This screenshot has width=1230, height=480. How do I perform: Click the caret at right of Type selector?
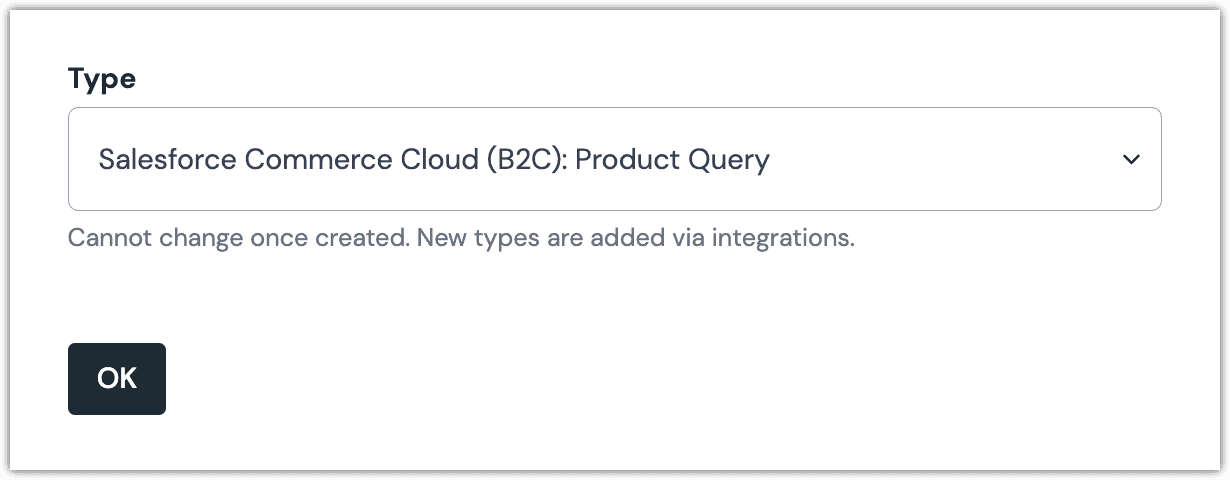(x=1131, y=159)
